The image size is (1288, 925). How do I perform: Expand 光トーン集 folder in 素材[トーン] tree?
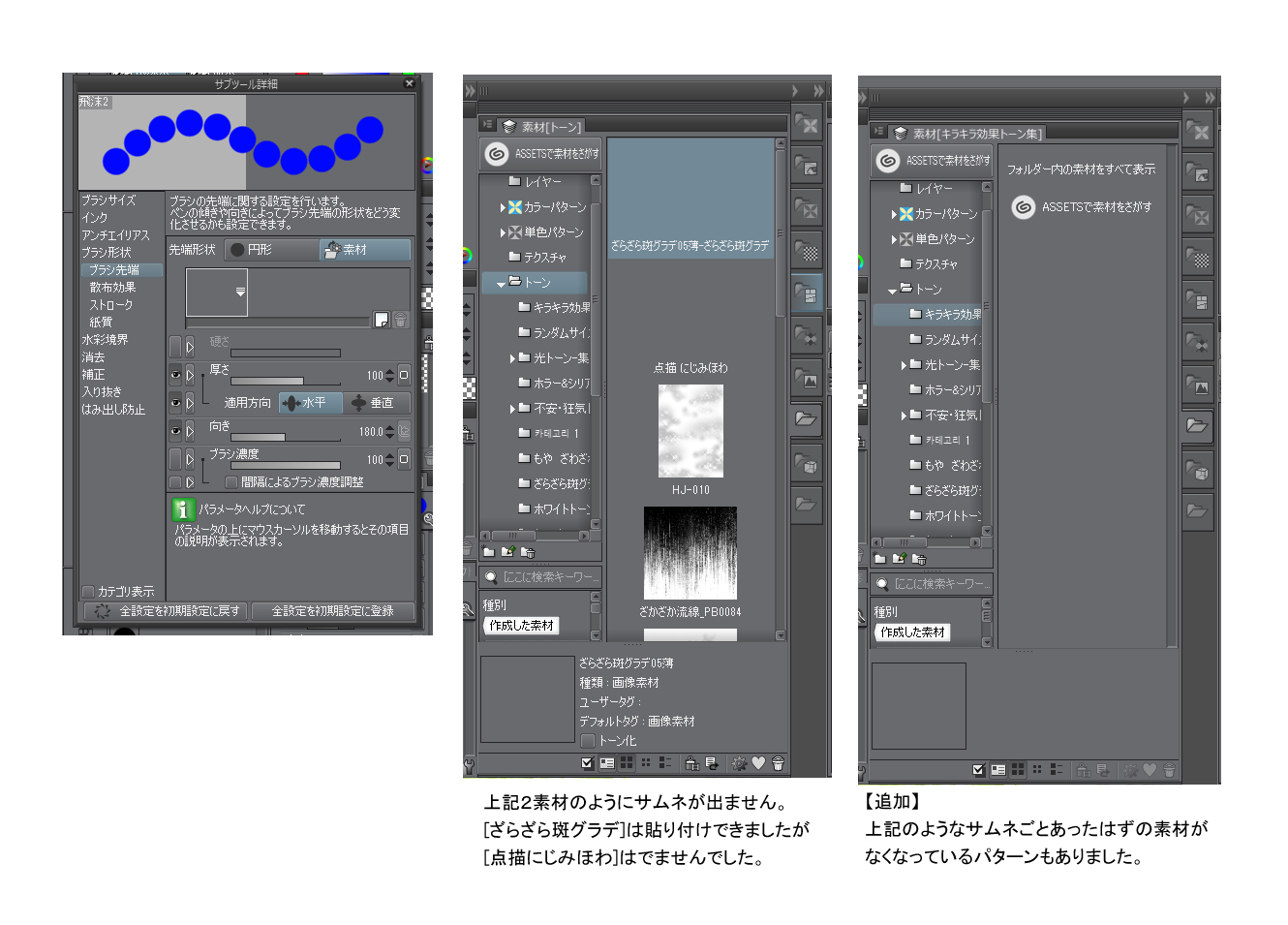coord(512,358)
